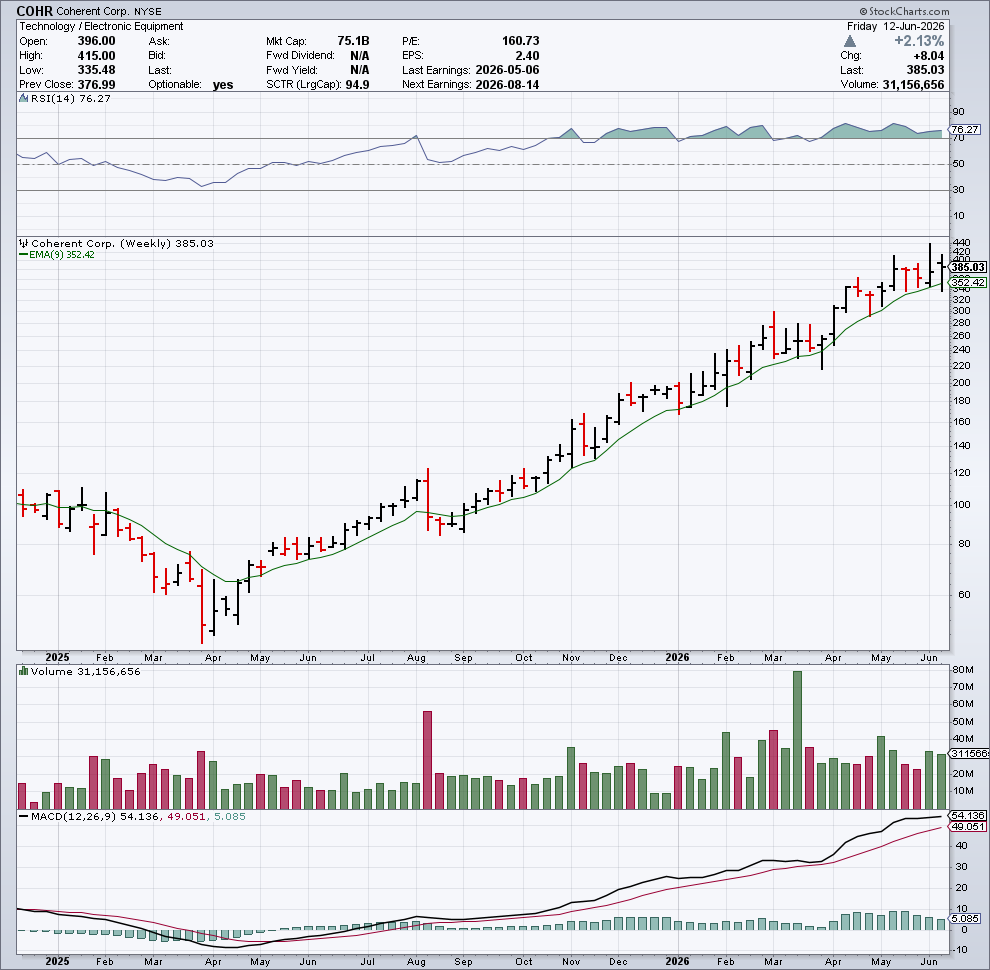Click the 76.27 RSI value tag on right axis
The height and width of the screenshot is (970, 990).
click(x=965, y=129)
